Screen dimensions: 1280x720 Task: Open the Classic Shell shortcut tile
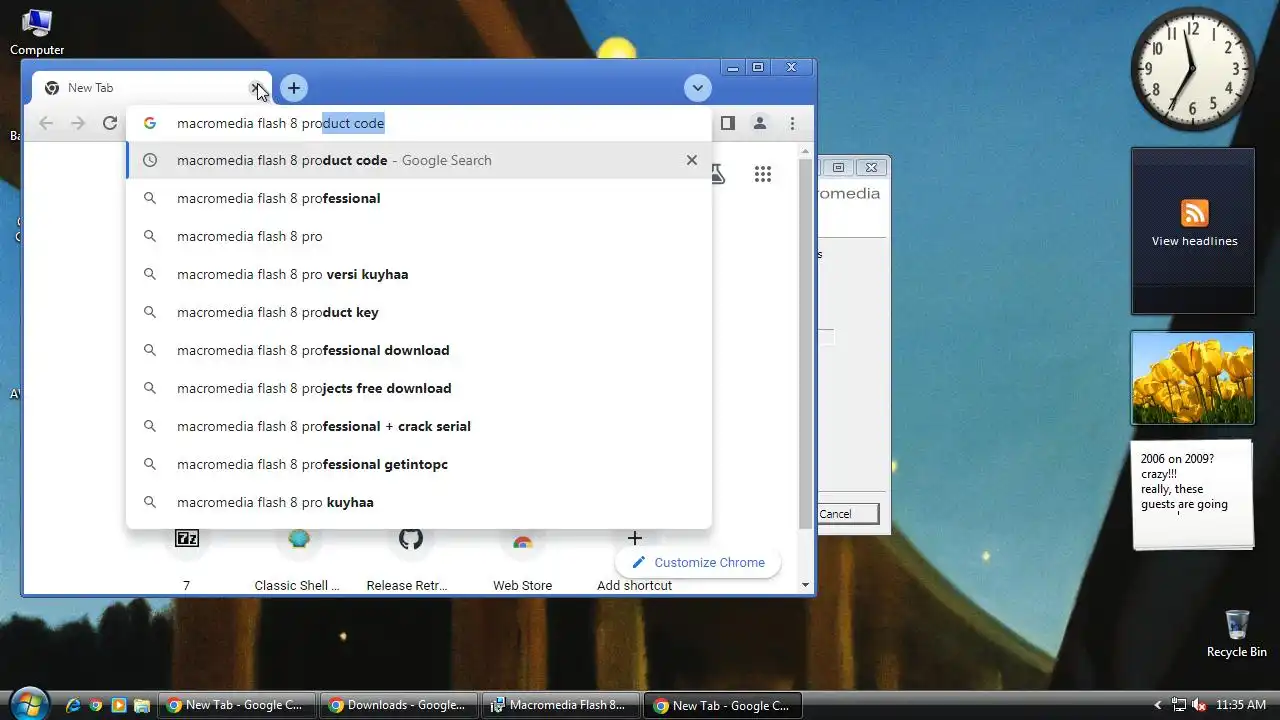pos(297,558)
